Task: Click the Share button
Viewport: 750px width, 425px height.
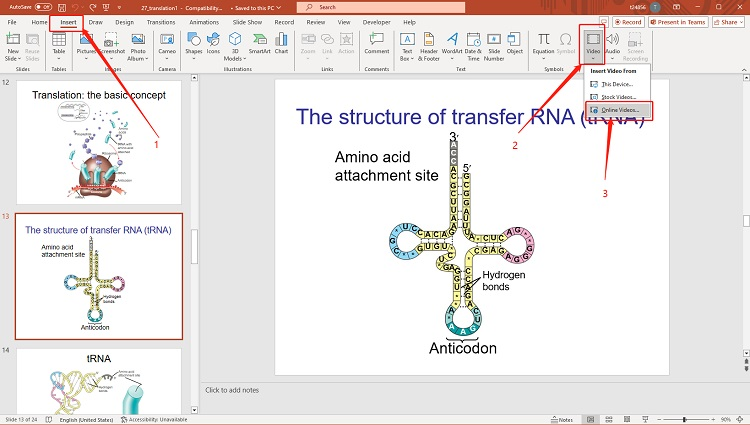Action: 728,22
